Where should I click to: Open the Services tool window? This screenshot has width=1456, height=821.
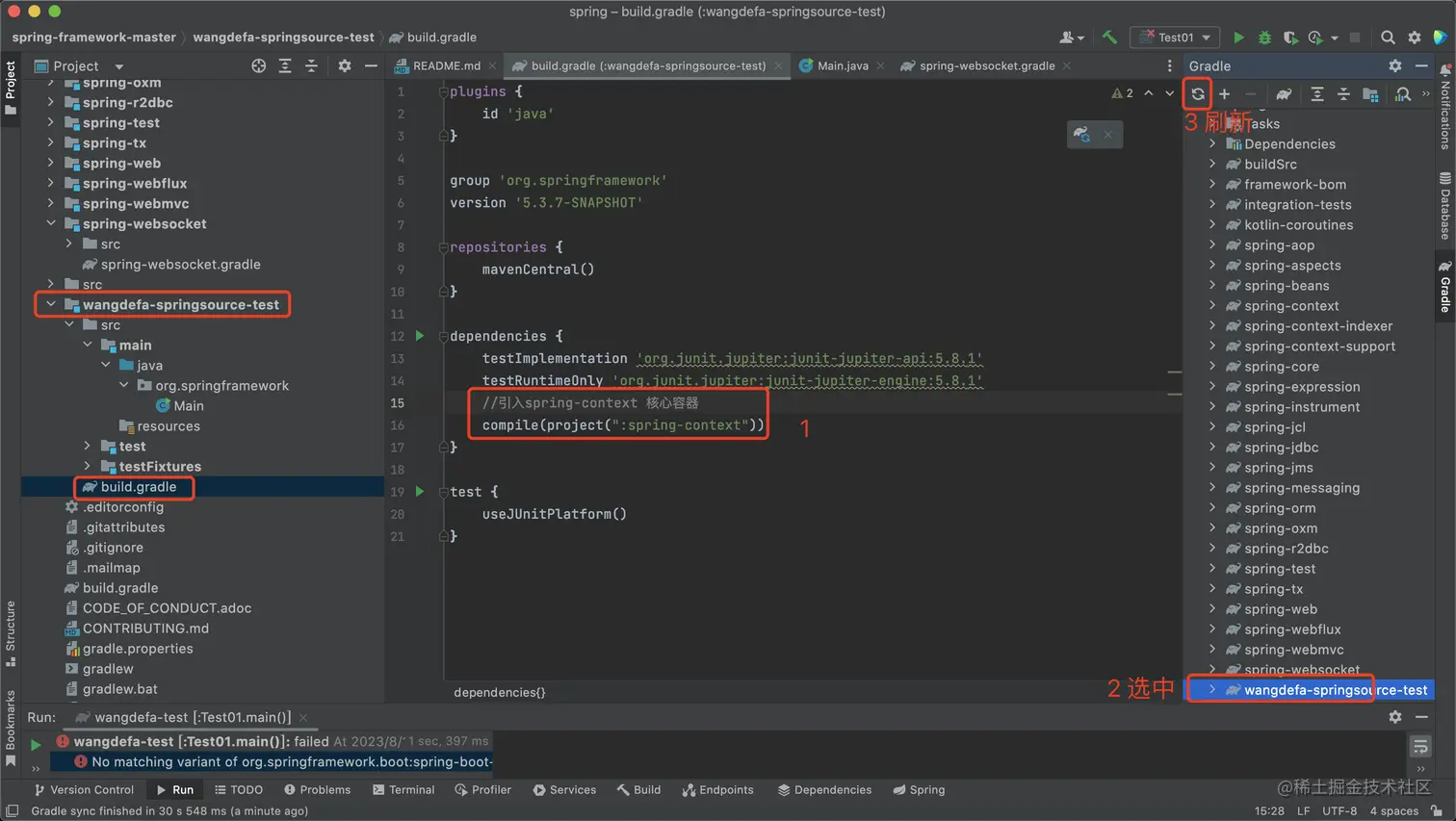point(564,789)
